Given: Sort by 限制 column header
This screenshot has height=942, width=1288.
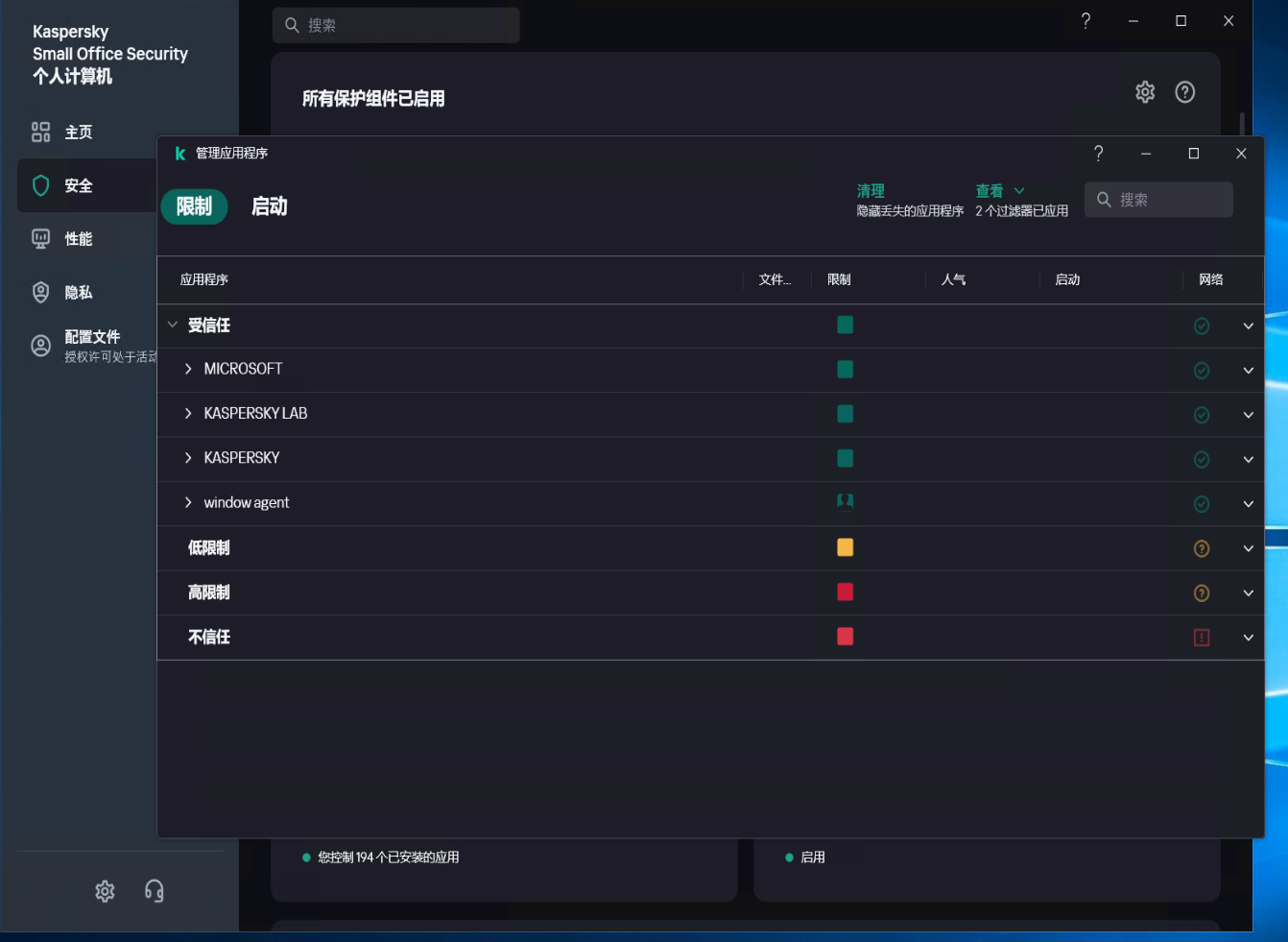Looking at the screenshot, I should [x=839, y=279].
